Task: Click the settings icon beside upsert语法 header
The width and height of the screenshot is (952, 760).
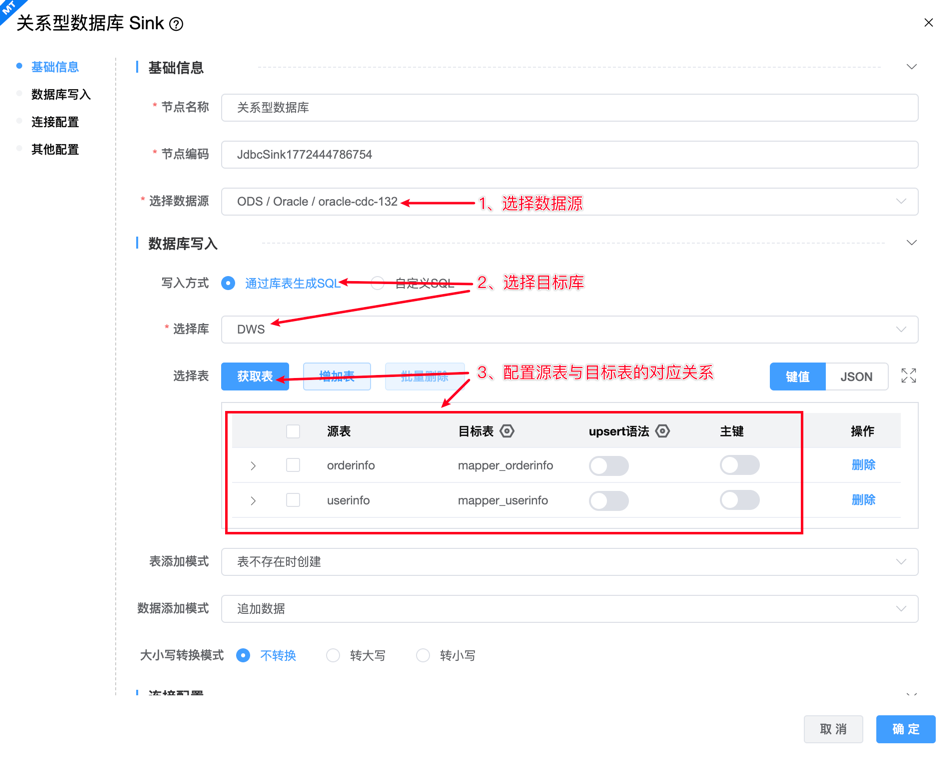Action: (662, 431)
